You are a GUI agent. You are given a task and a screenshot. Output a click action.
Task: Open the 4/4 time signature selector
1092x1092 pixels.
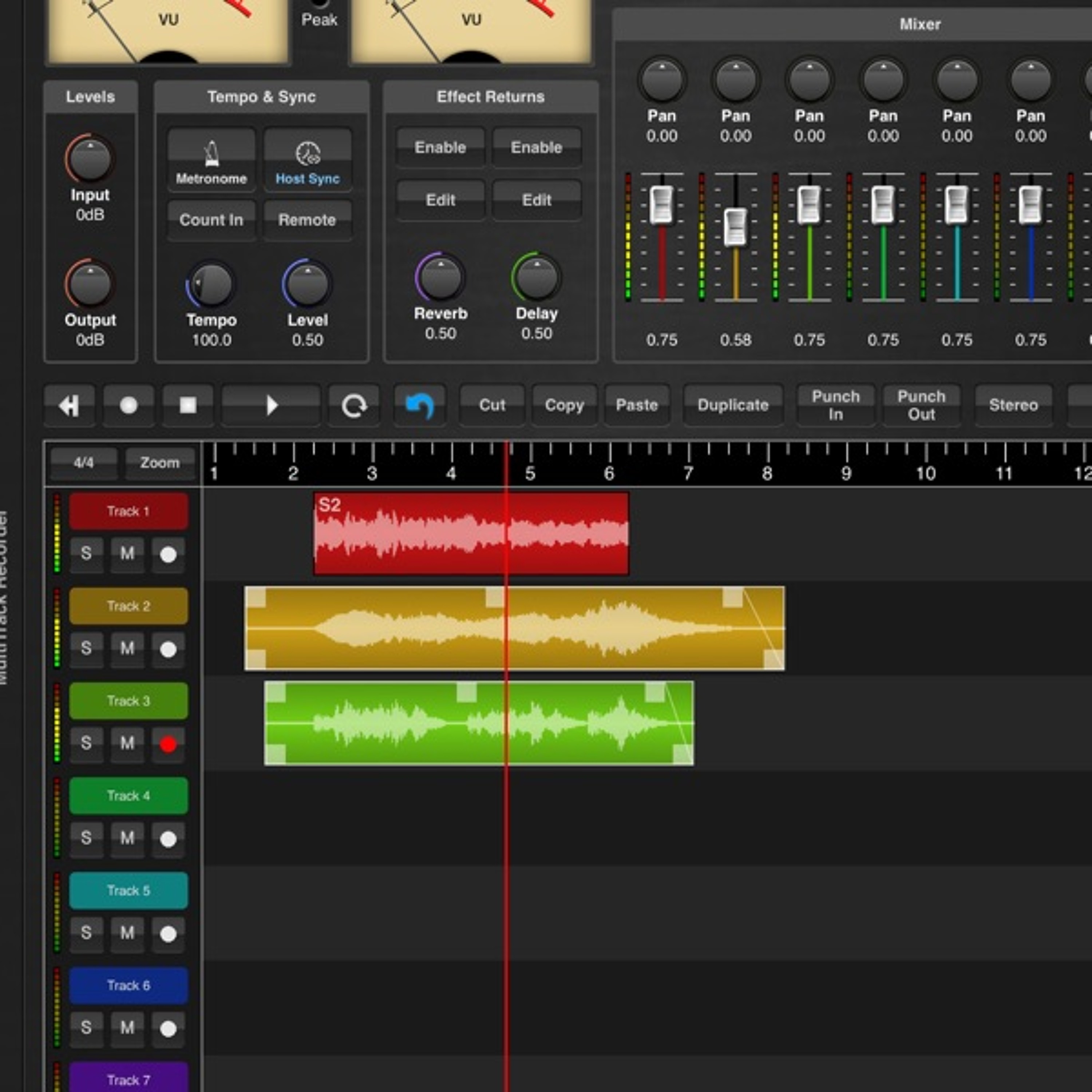click(84, 463)
